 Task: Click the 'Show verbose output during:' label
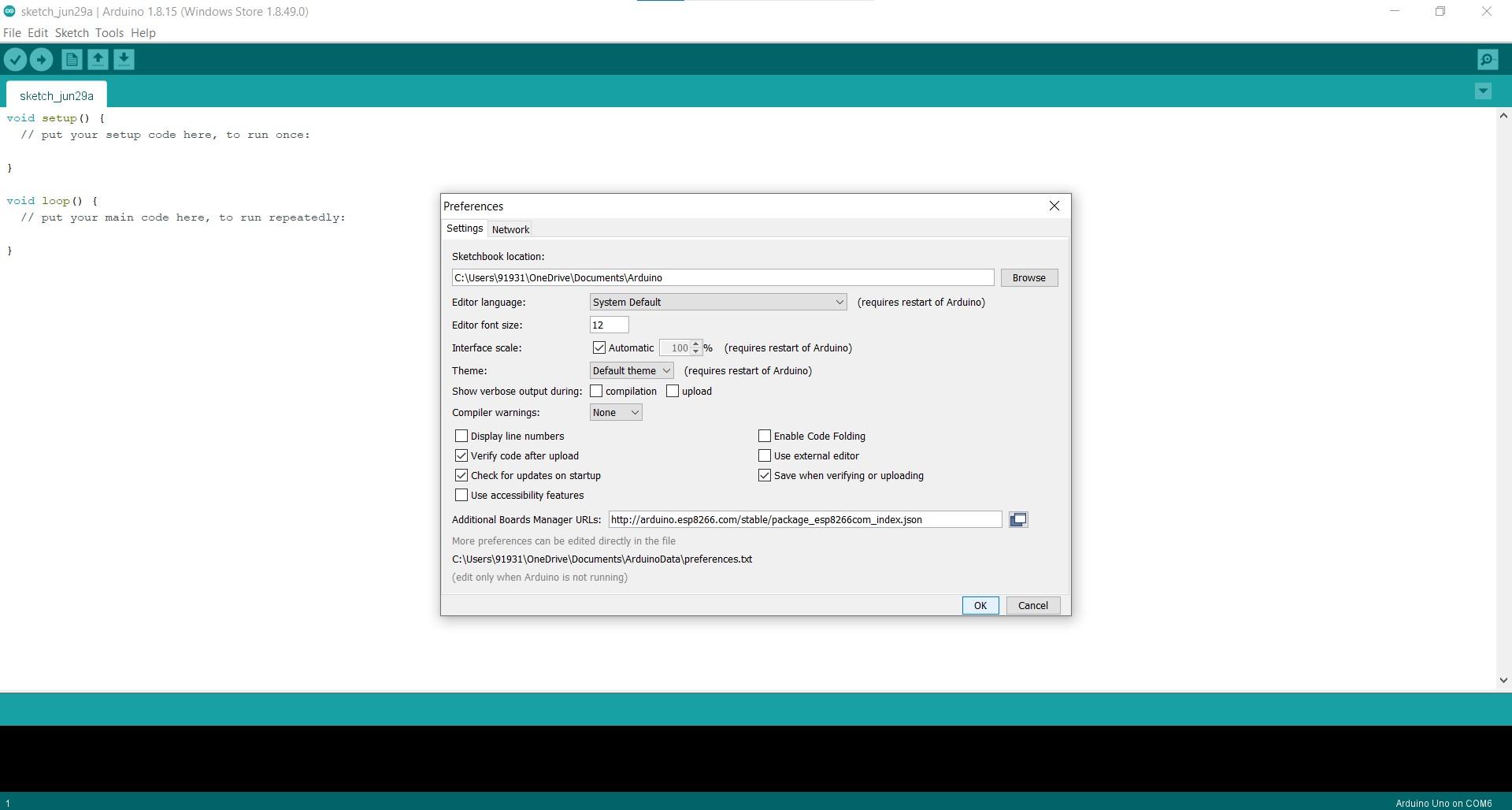517,391
